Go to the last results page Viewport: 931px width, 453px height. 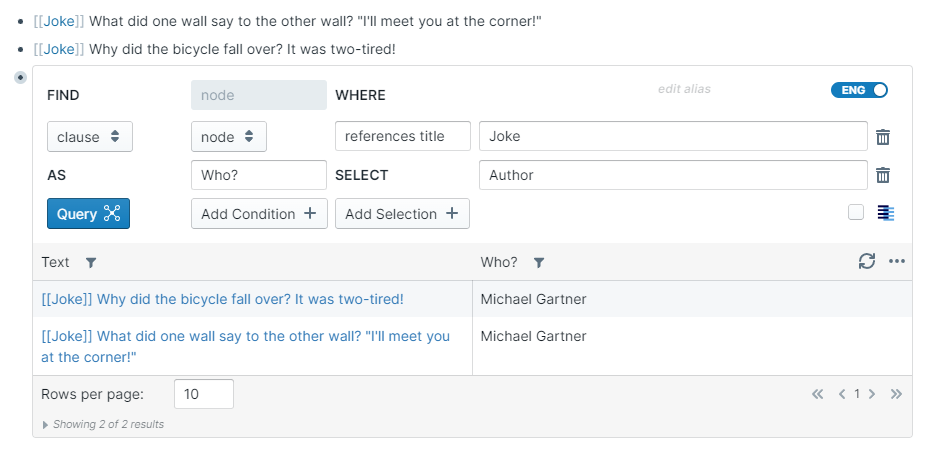click(896, 394)
